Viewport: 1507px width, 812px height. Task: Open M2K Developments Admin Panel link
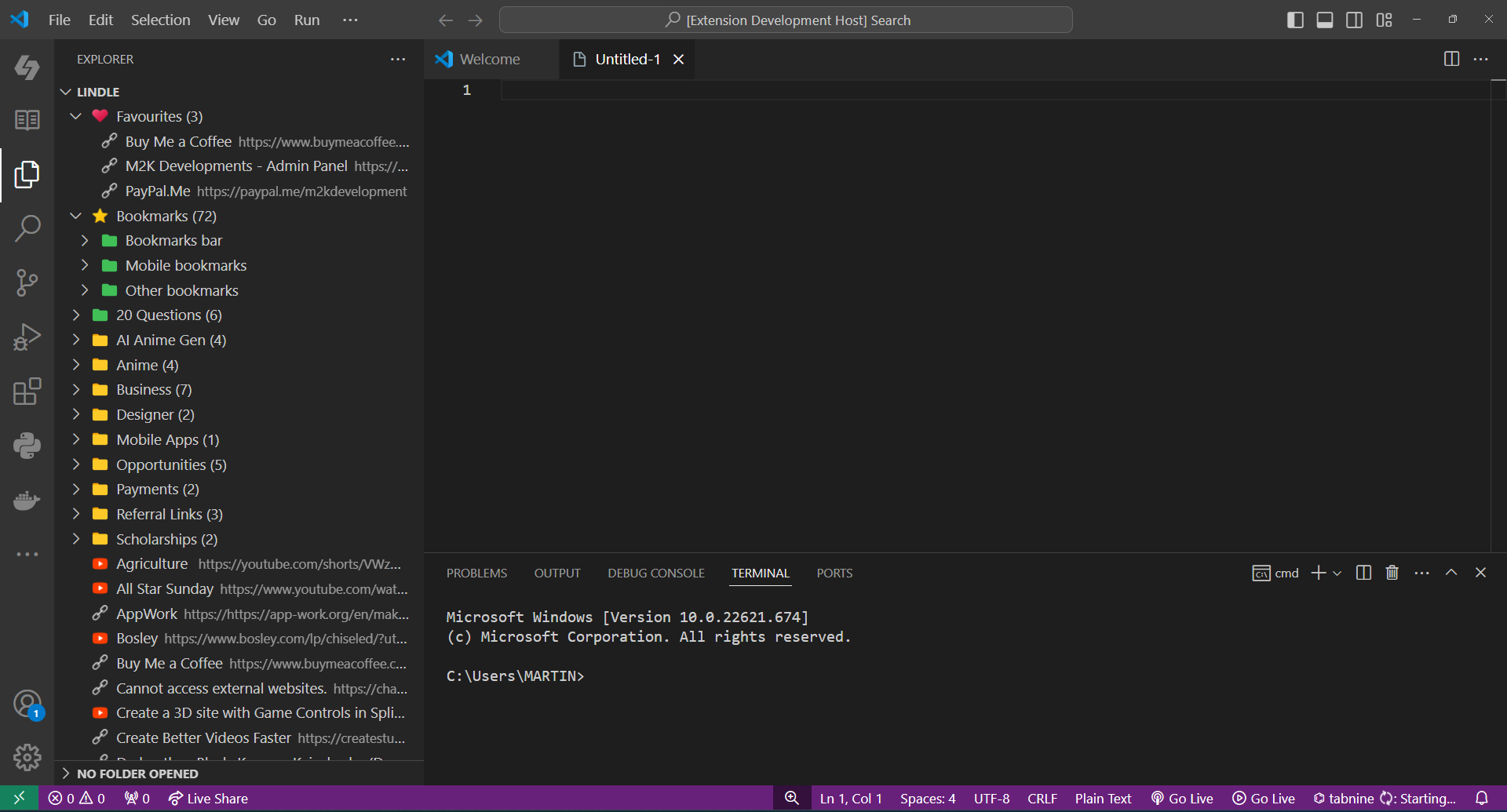tap(239, 166)
